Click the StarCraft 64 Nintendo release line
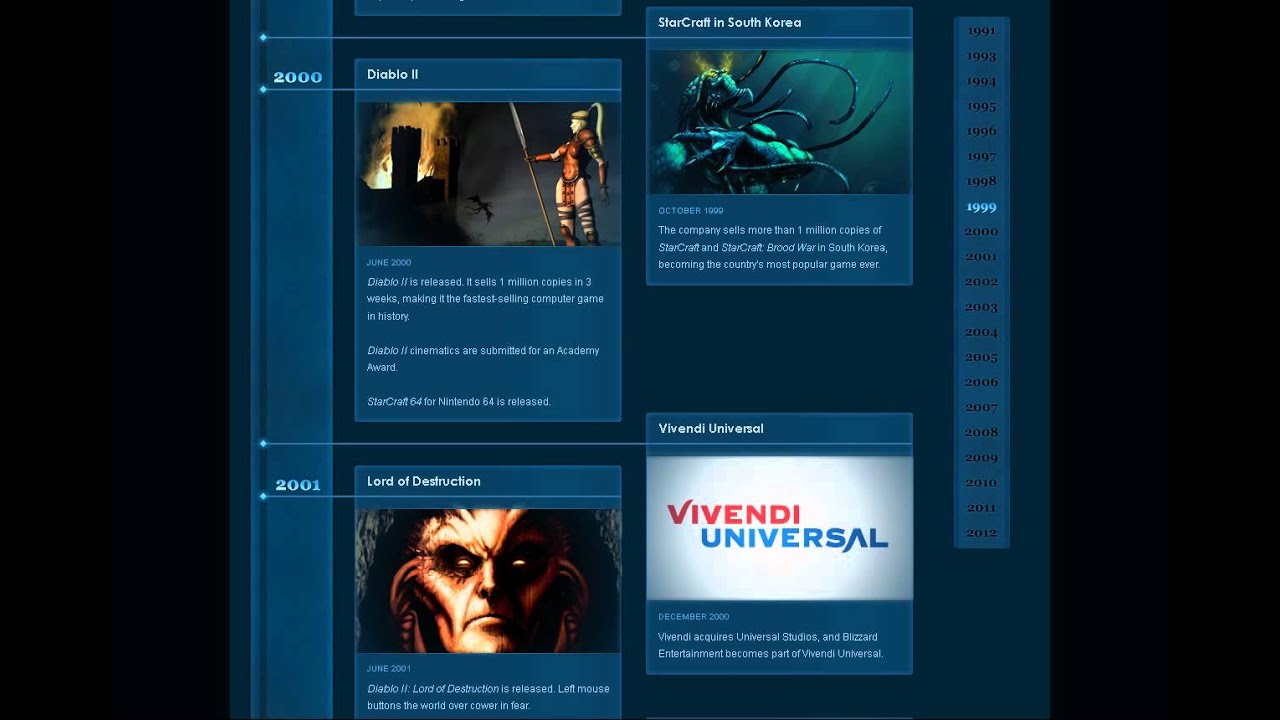This screenshot has width=1280, height=720. (458, 402)
